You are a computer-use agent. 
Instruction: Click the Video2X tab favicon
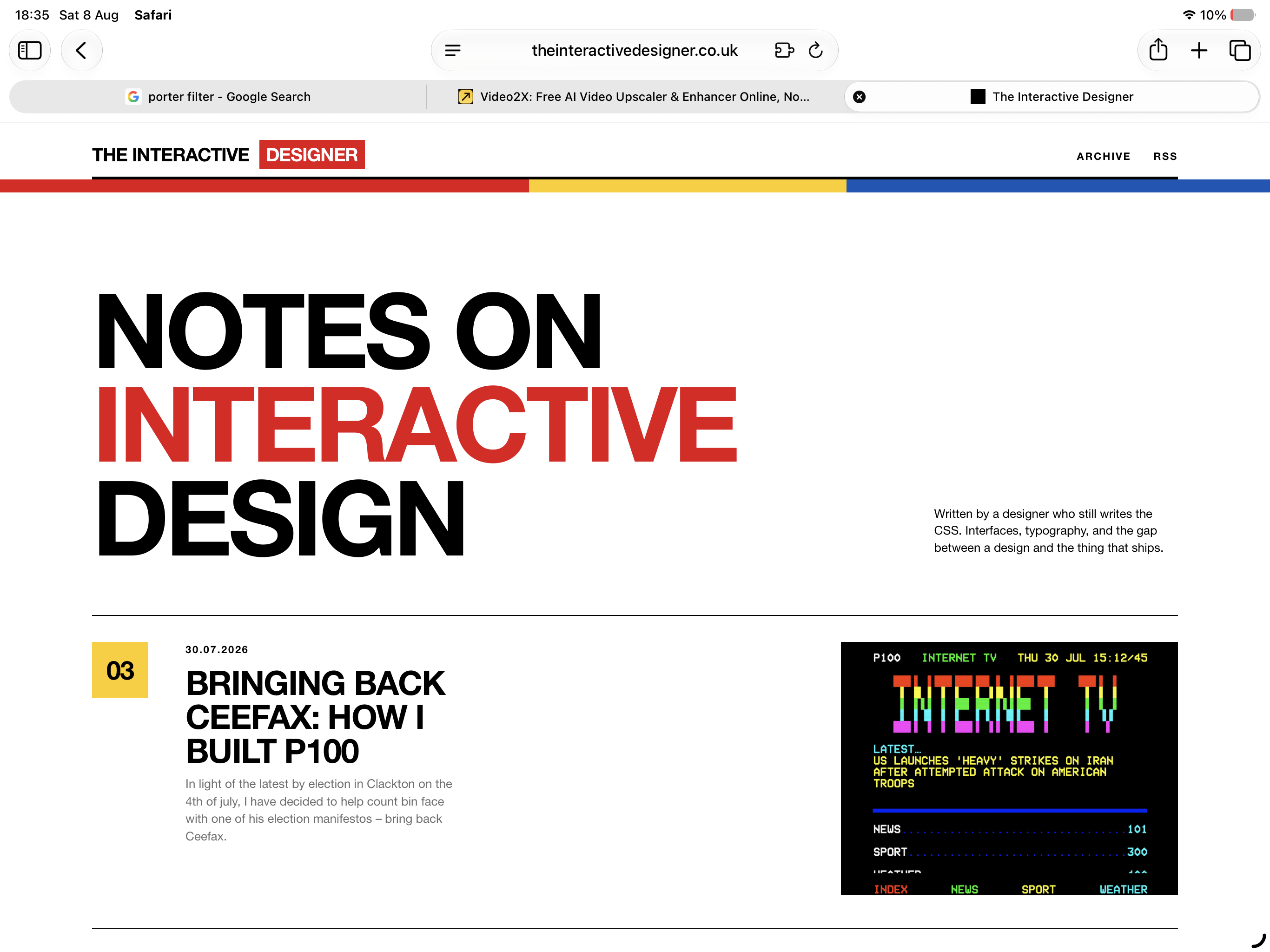pos(465,97)
